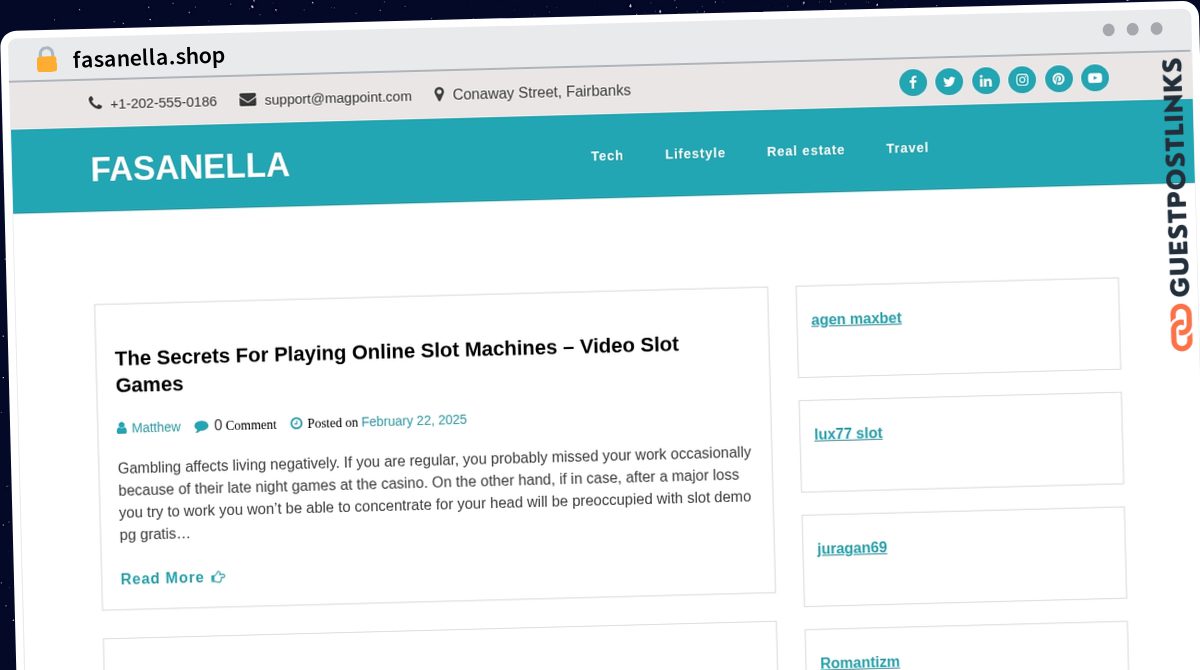Open the agen maxbet sidebar link
This screenshot has height=670, width=1200.
856,319
